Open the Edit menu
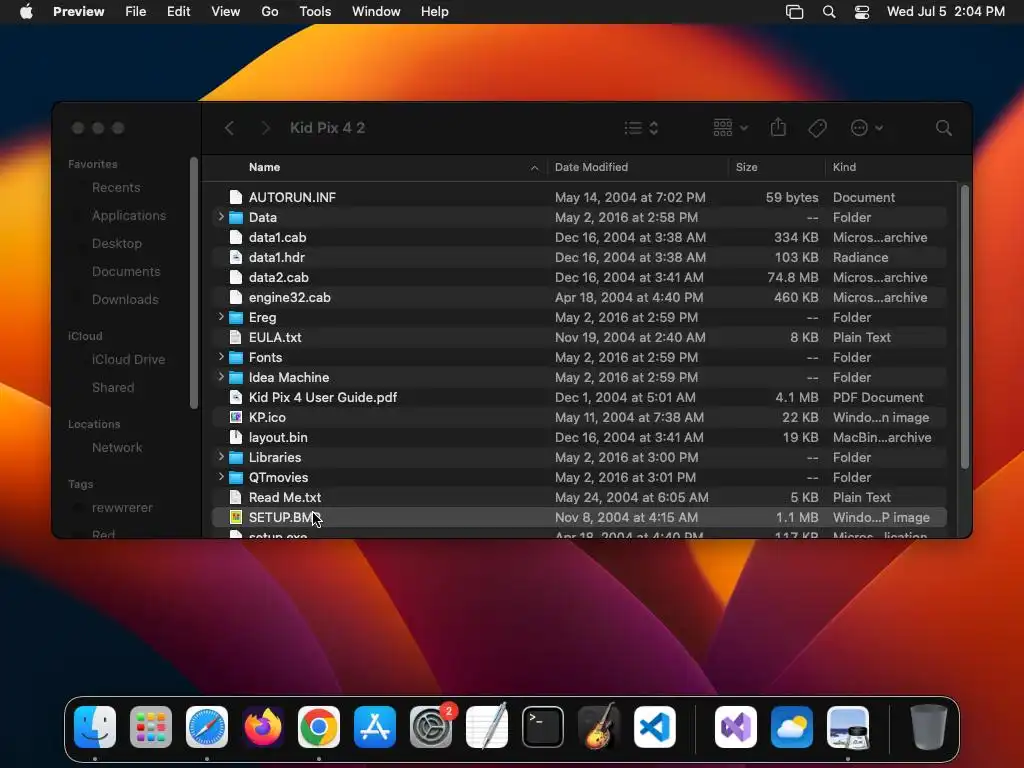The image size is (1024, 768). click(178, 12)
